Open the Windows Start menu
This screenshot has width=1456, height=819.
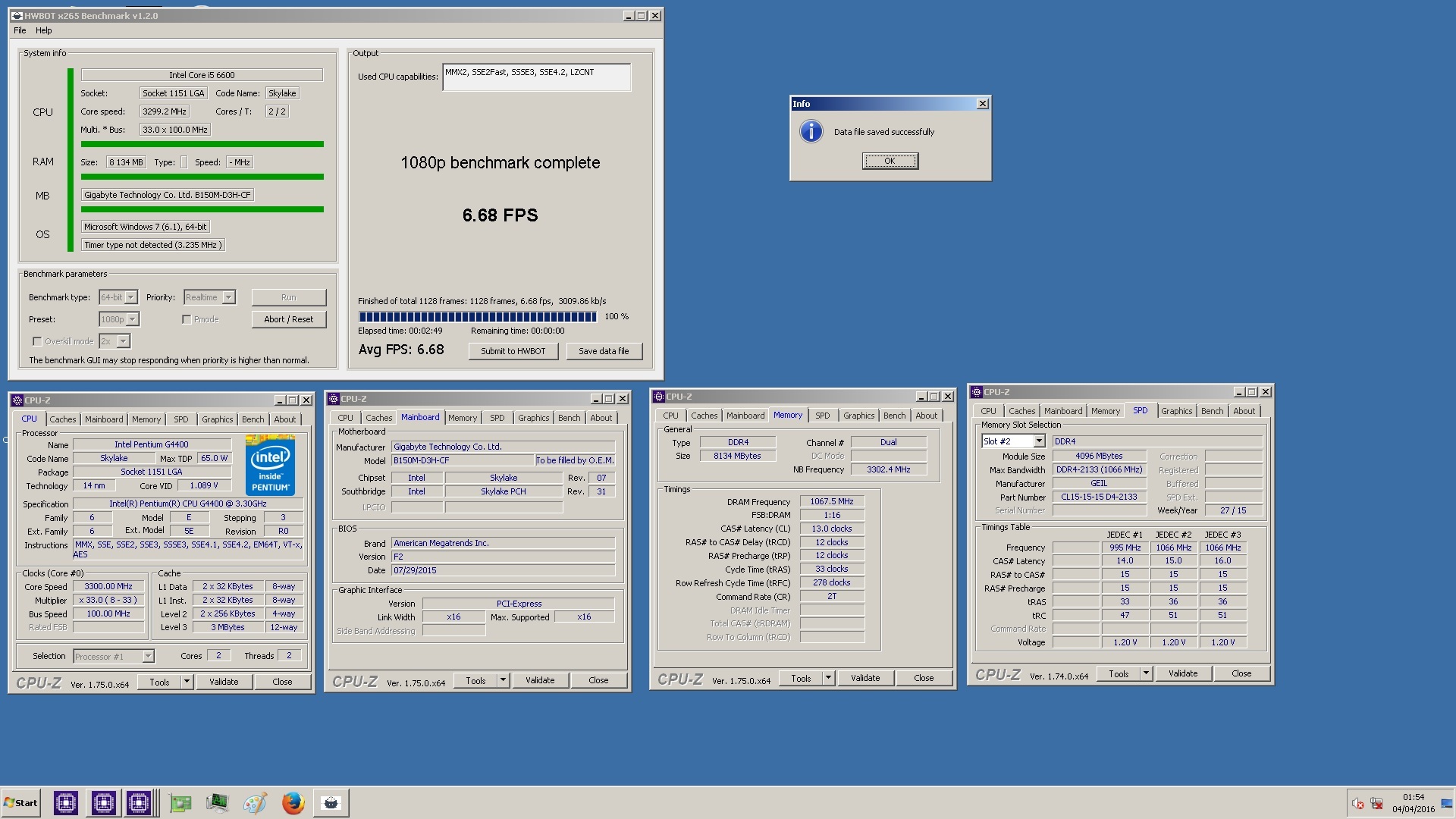point(20,802)
